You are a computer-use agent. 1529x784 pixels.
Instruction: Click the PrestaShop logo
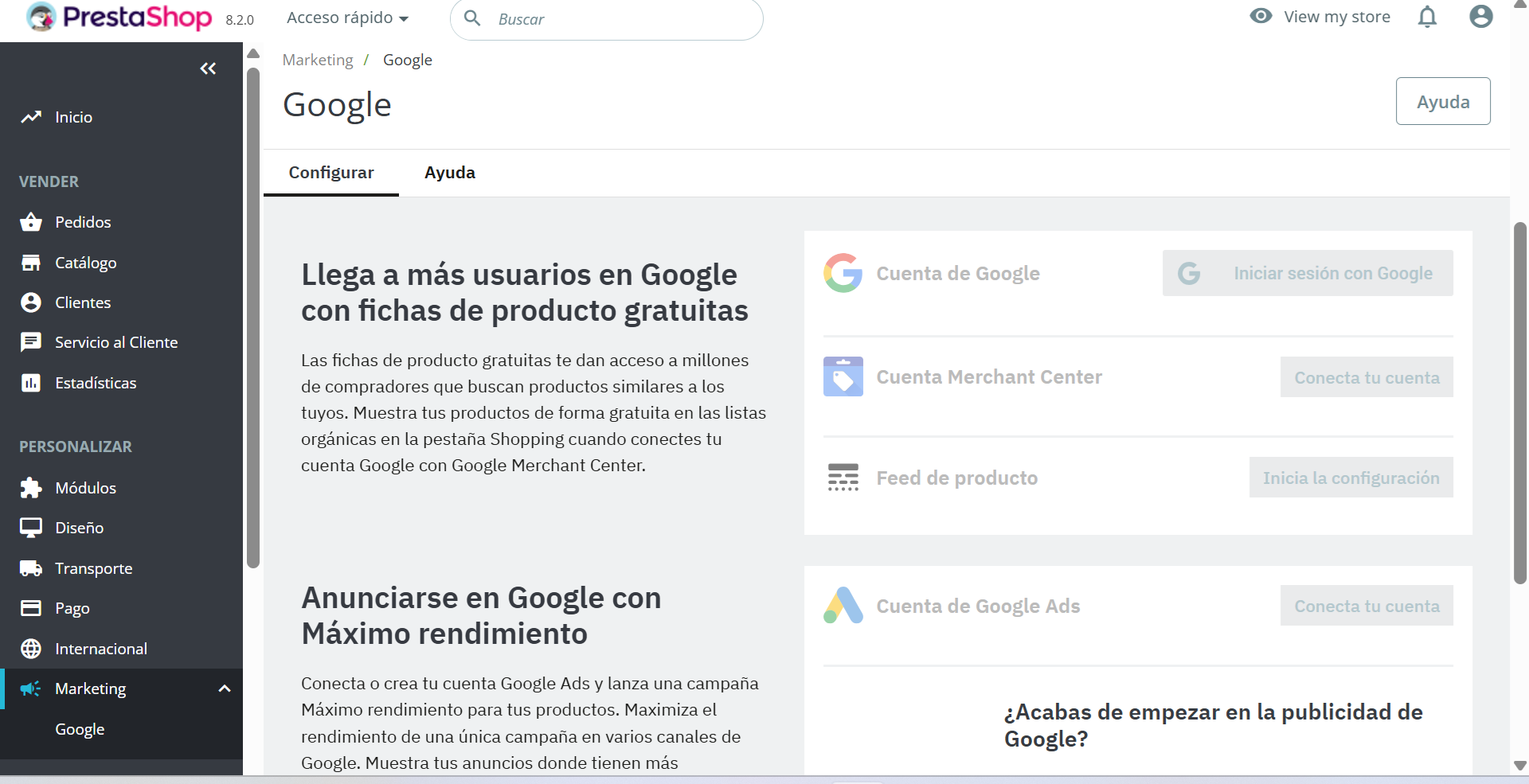[x=119, y=17]
